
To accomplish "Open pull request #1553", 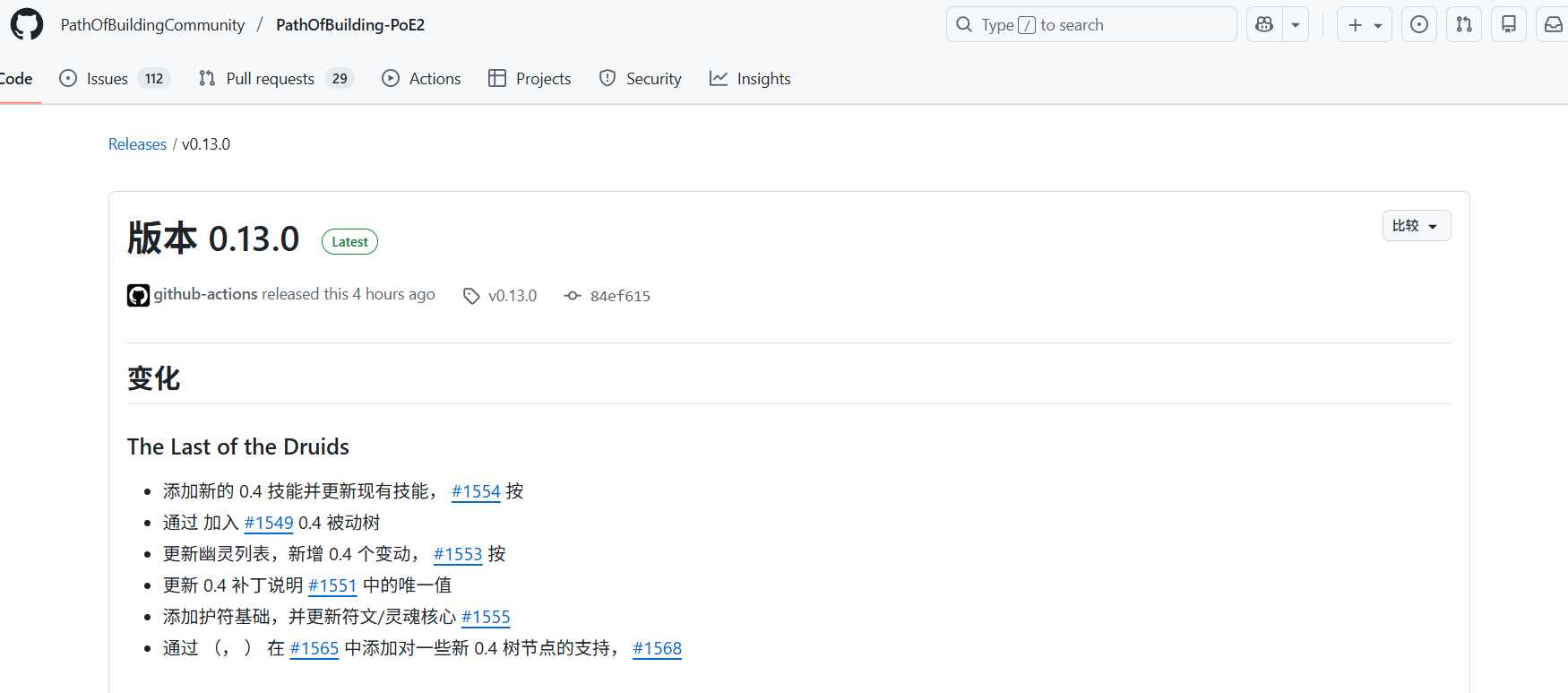I will (458, 554).
